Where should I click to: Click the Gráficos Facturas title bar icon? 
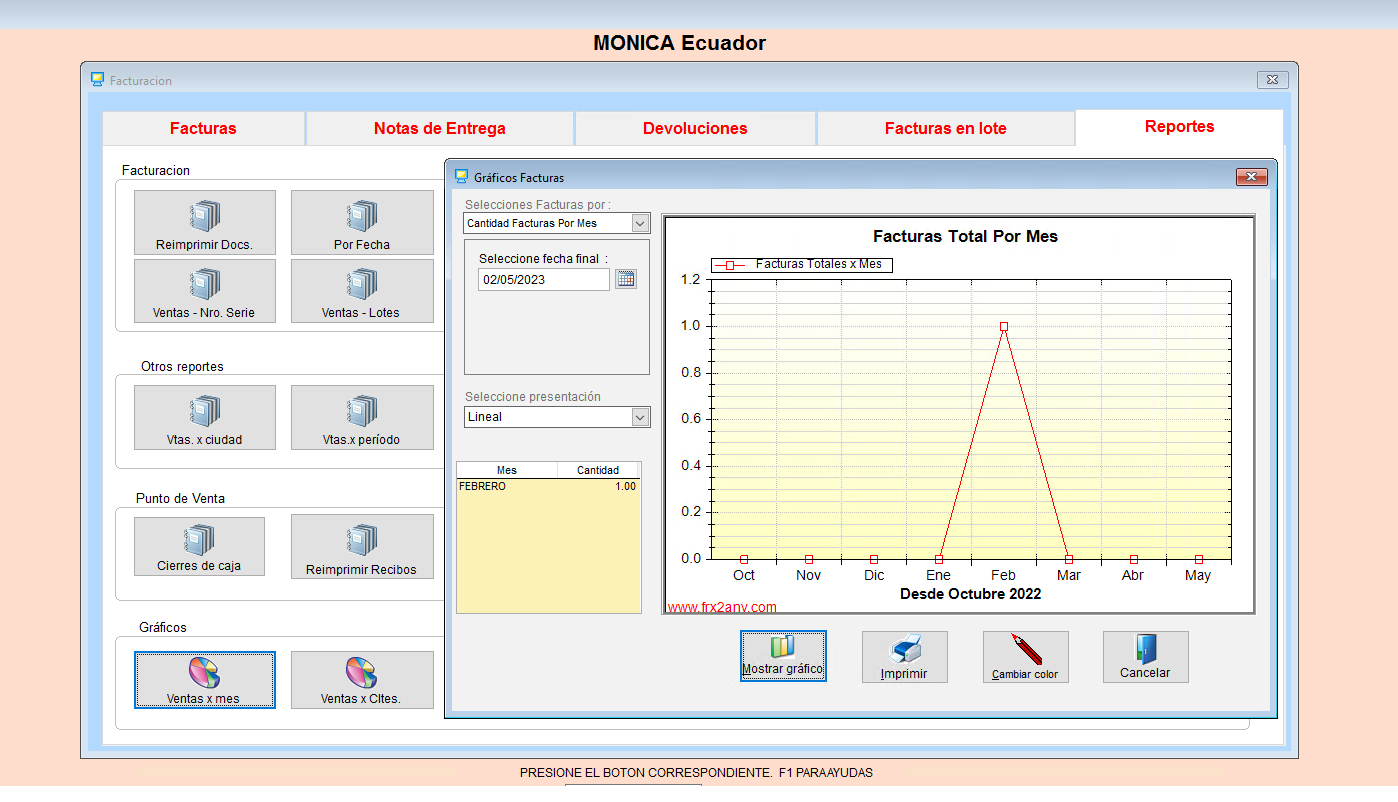coord(461,177)
